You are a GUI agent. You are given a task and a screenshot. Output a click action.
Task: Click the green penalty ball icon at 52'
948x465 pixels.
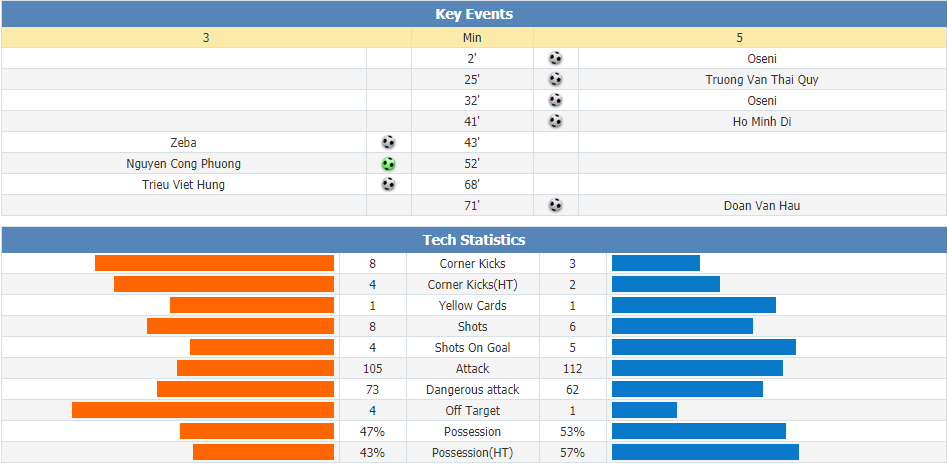click(389, 163)
